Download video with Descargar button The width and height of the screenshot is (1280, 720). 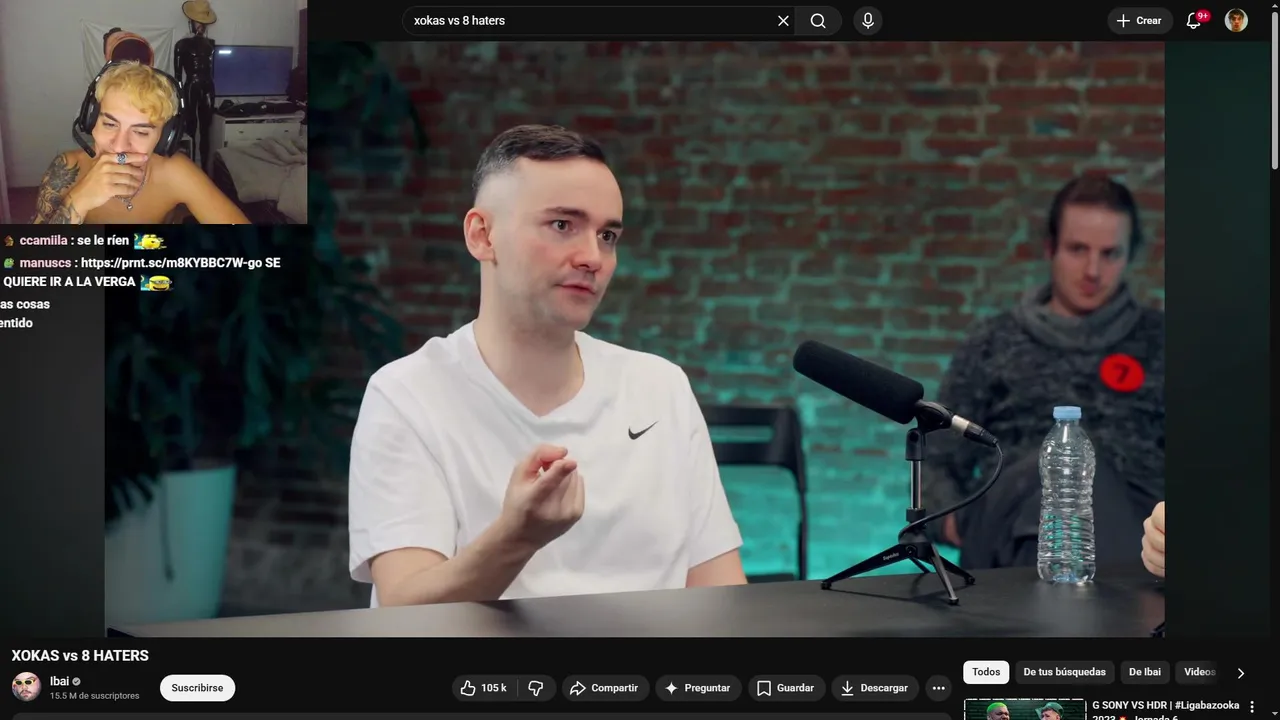874,688
